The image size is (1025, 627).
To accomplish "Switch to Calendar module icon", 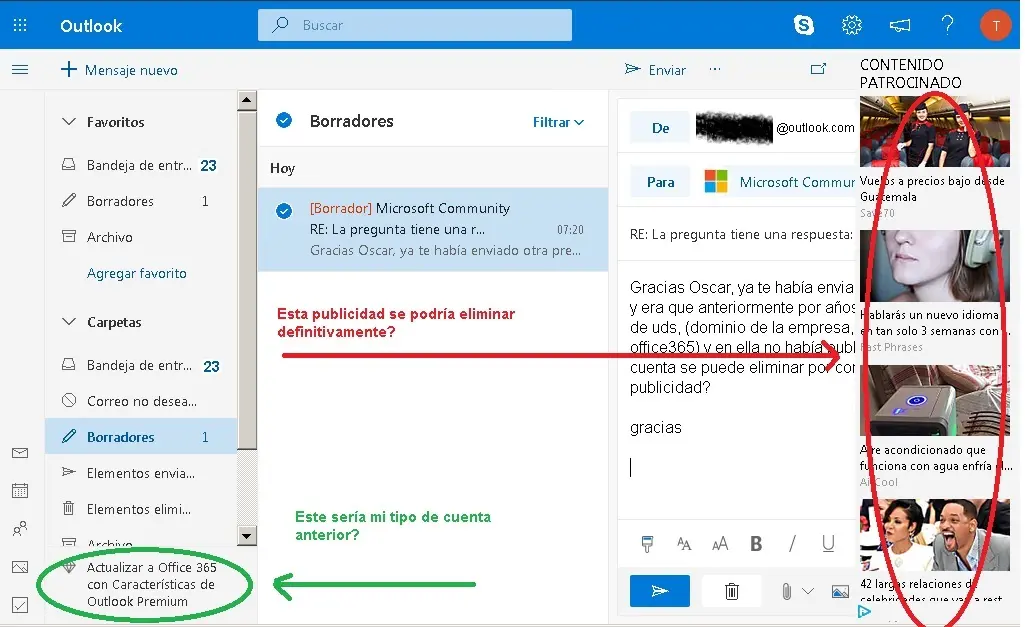I will (x=20, y=491).
